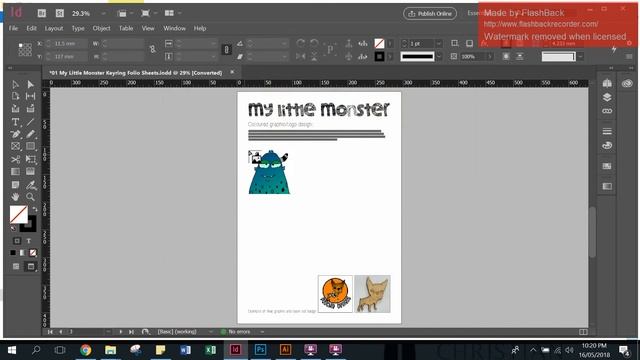Viewport: 640px width, 360px height.
Task: Toggle Formatting Affects Container button
Action: point(17,241)
